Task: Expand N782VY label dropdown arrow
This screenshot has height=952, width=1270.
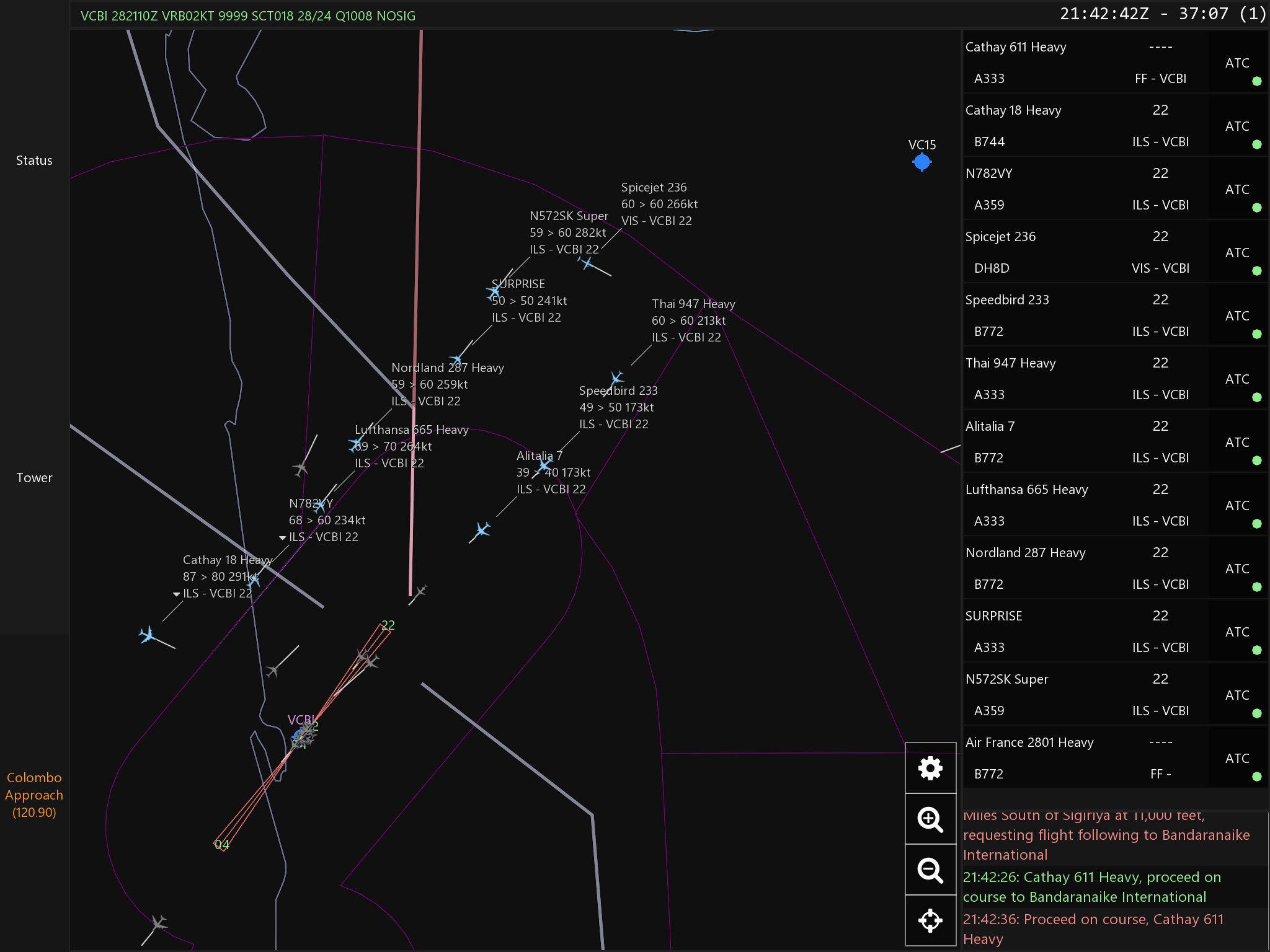Action: [283, 537]
